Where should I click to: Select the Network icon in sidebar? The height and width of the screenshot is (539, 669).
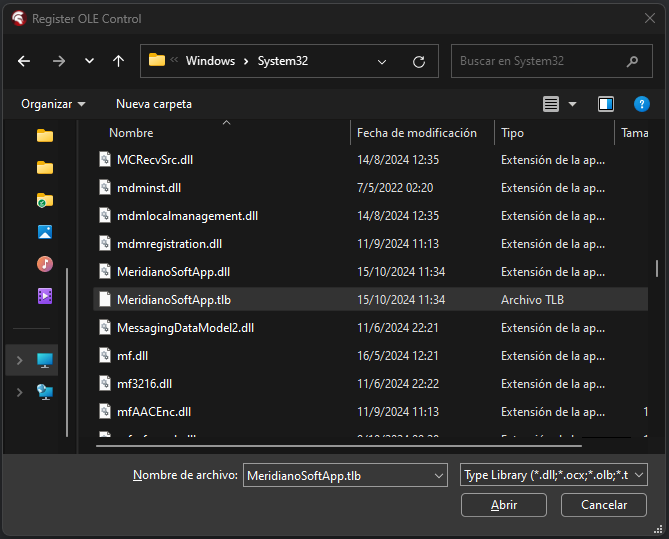point(45,392)
